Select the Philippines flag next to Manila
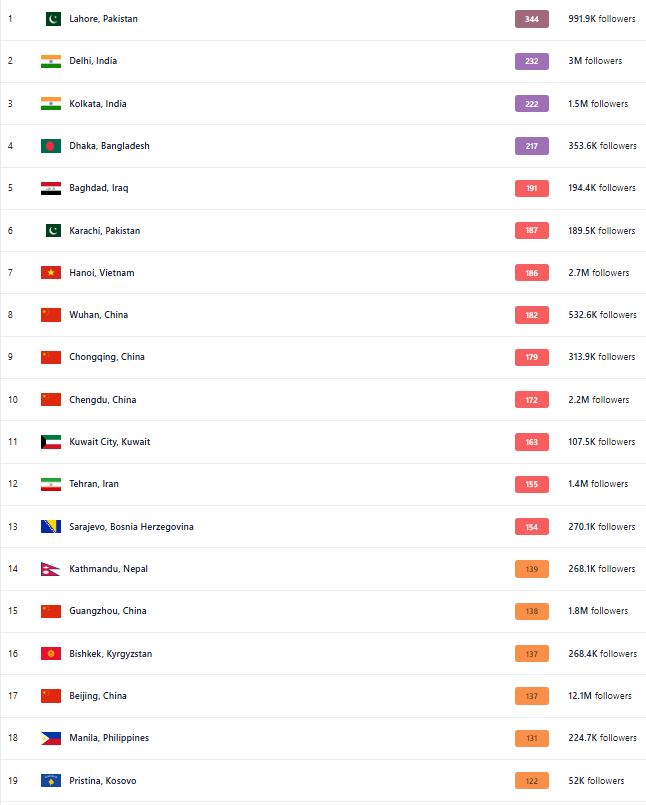Screen dimensions: 646x805 click(x=51, y=738)
